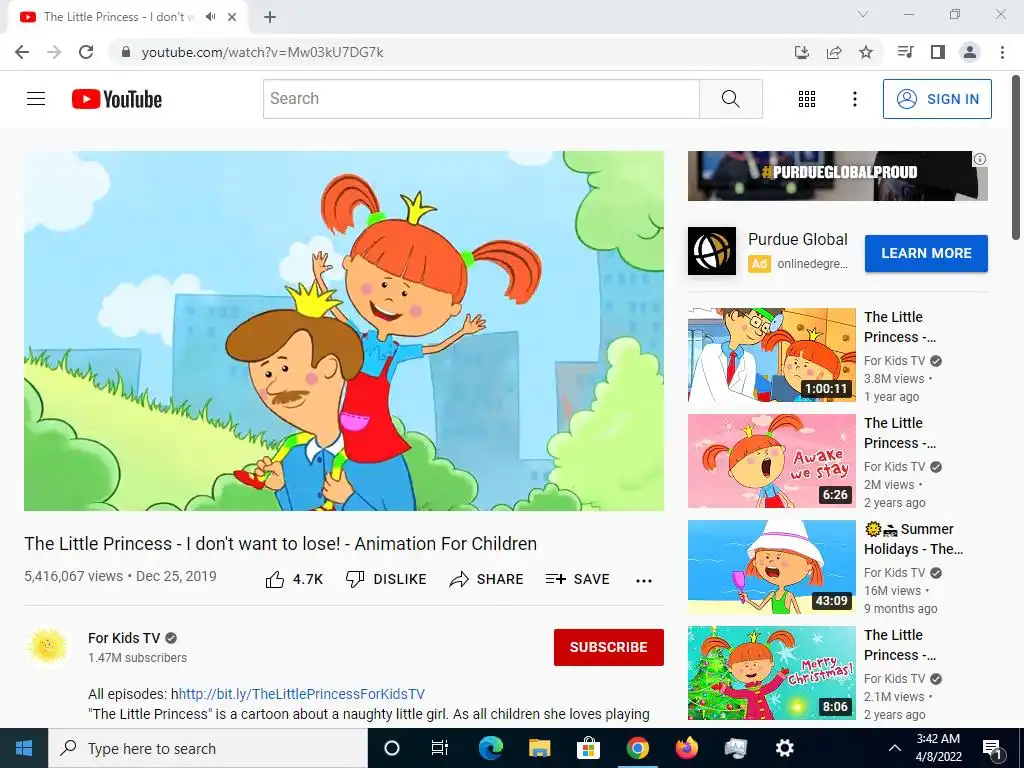Open 1:00:11 Little Princess doctor video thumbnail
Screen dimensions: 1024x768
coord(771,355)
